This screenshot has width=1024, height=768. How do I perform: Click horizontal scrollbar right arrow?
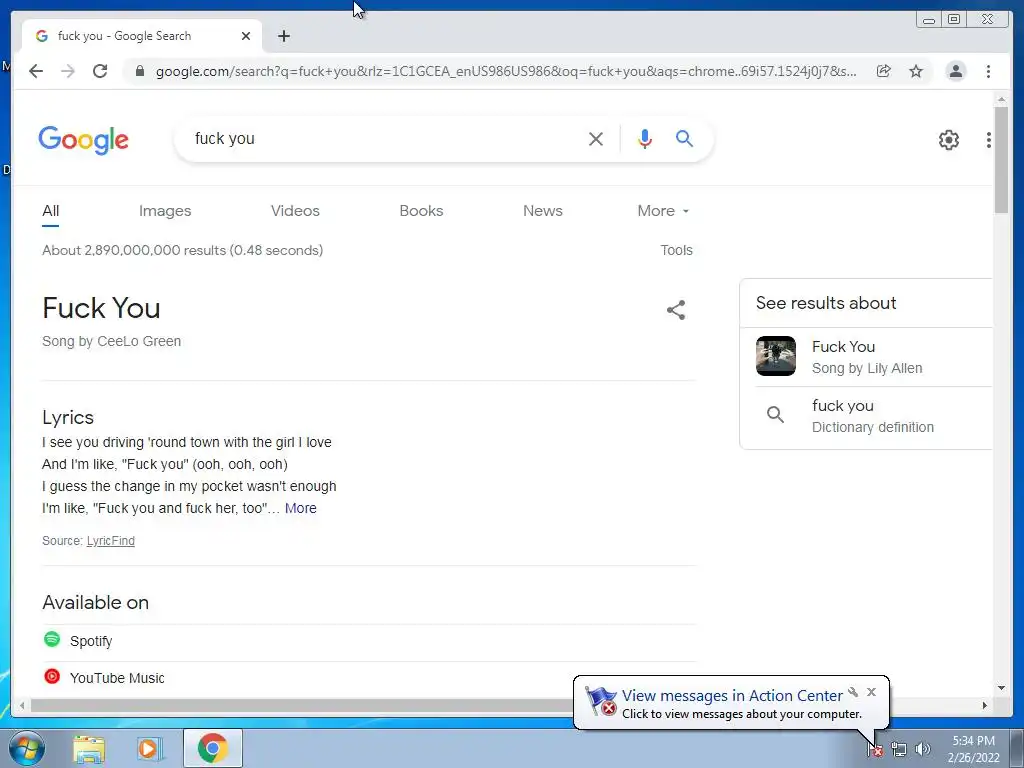[x=985, y=705]
